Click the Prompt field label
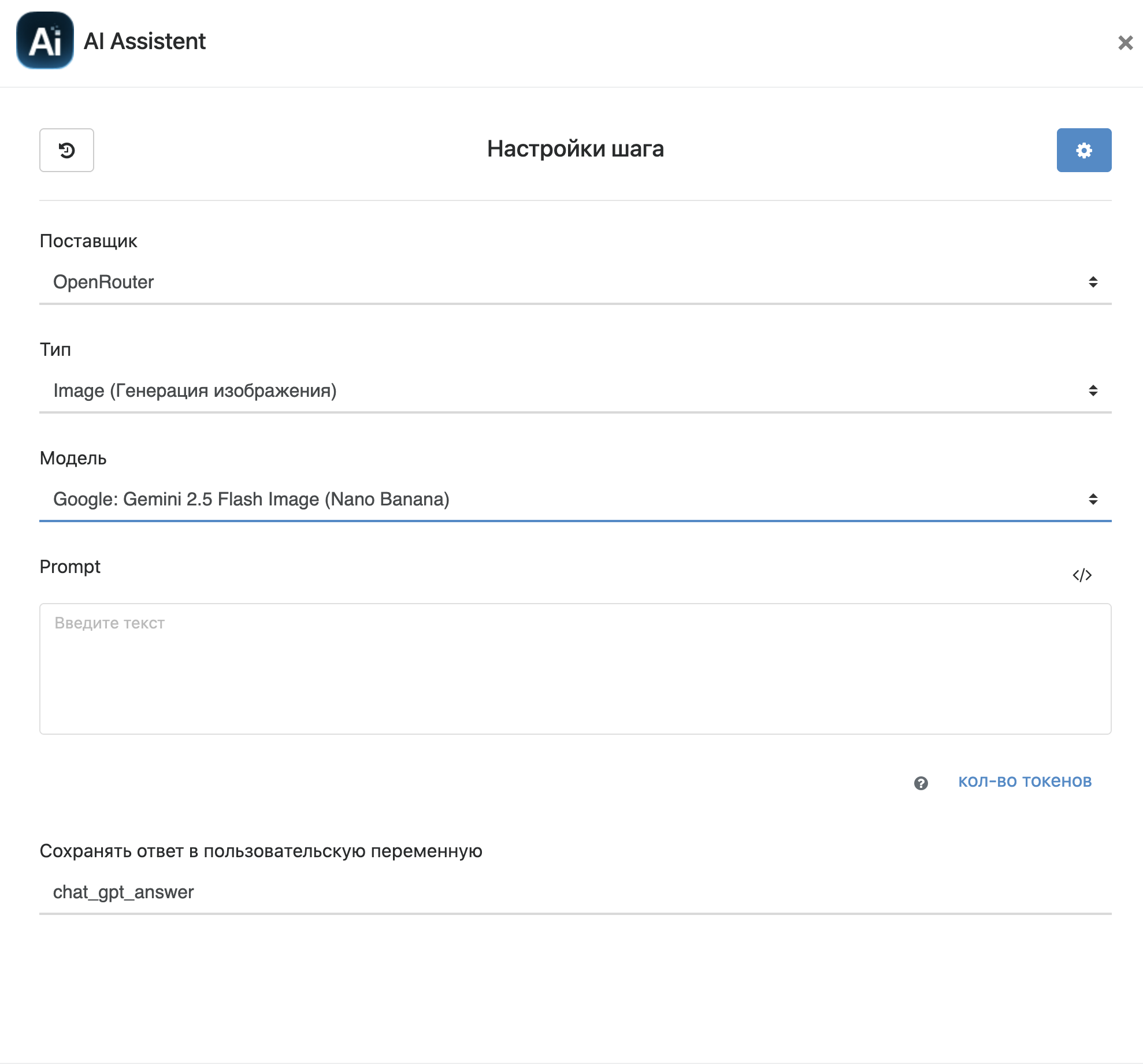Image resolution: width=1143 pixels, height=1064 pixels. (70, 567)
